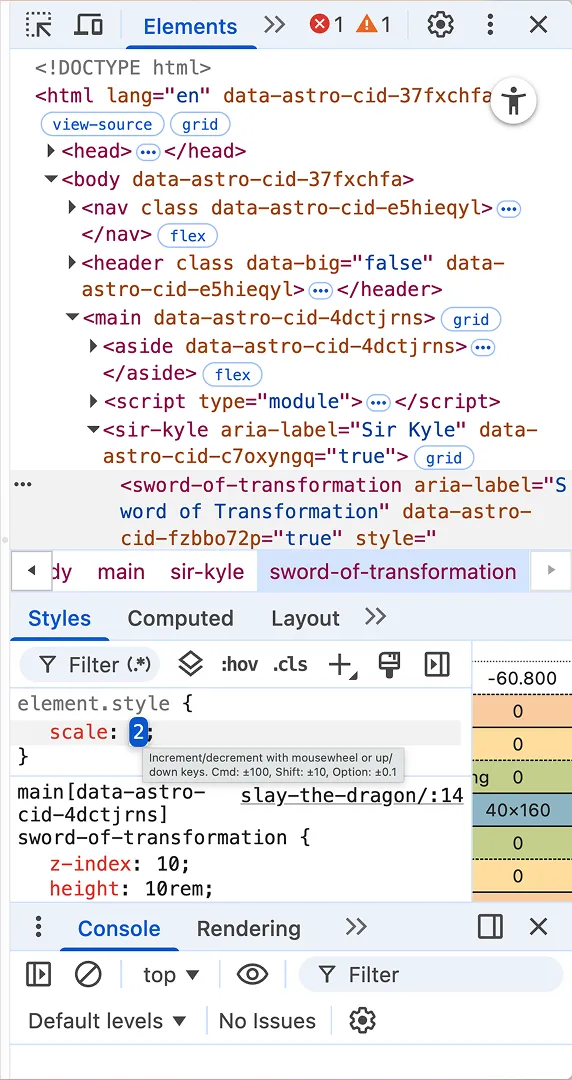Viewport: 572px width, 1080px height.
Task: Collapse the sir-kyle element
Action: click(94, 429)
